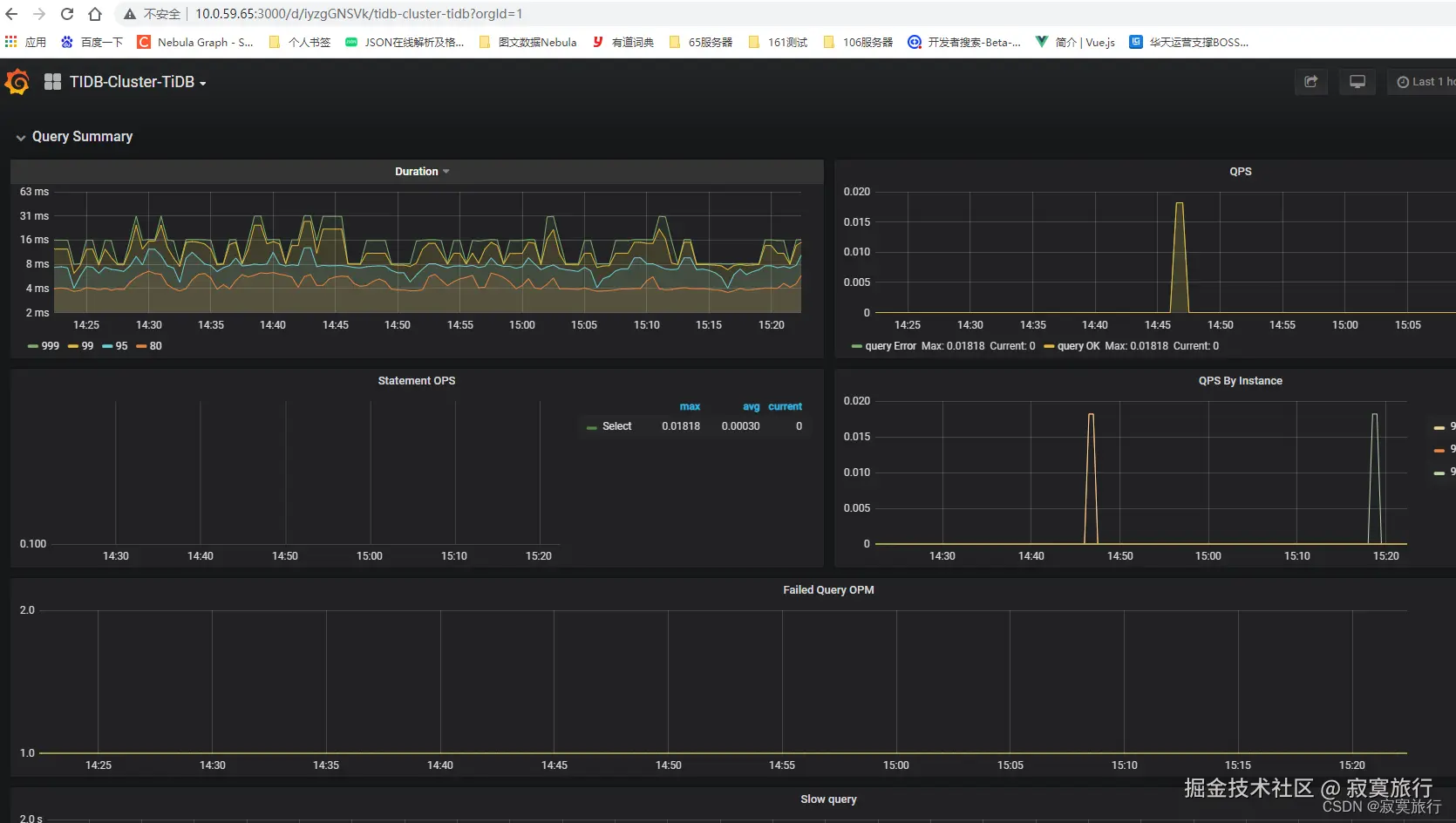Click the Select max value 0.01818

tap(681, 426)
